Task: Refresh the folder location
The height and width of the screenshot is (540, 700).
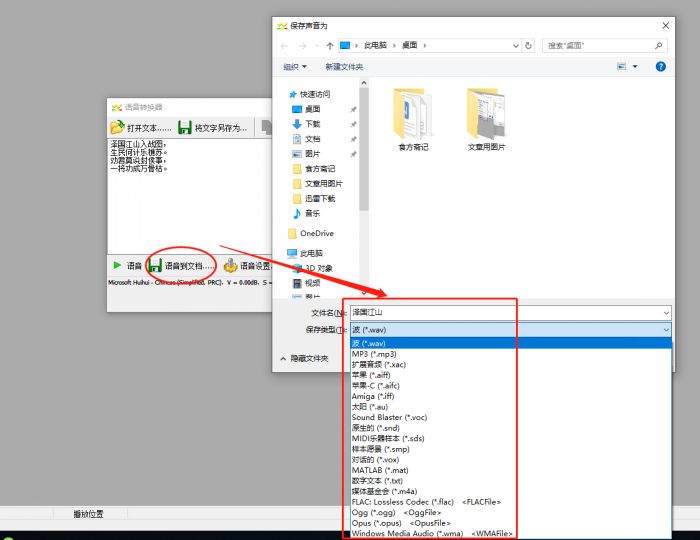Action: point(529,46)
